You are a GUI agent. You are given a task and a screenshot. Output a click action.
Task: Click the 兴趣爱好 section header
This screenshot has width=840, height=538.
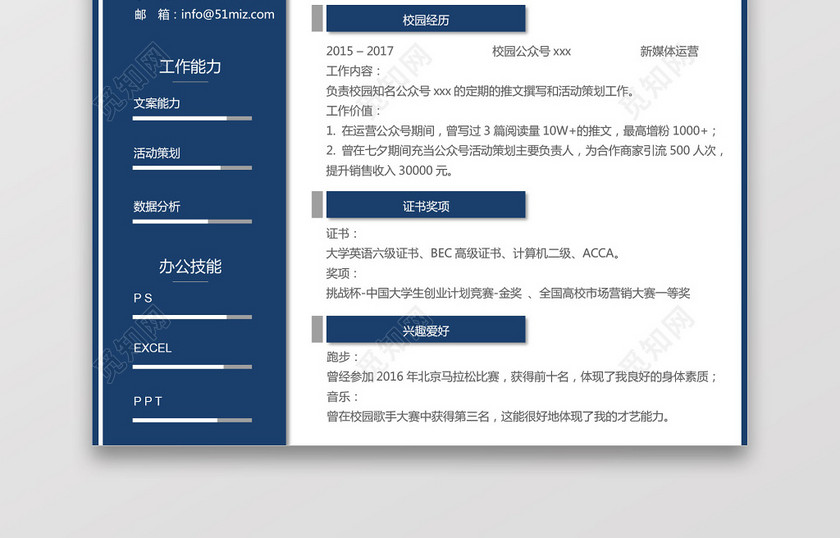click(426, 330)
